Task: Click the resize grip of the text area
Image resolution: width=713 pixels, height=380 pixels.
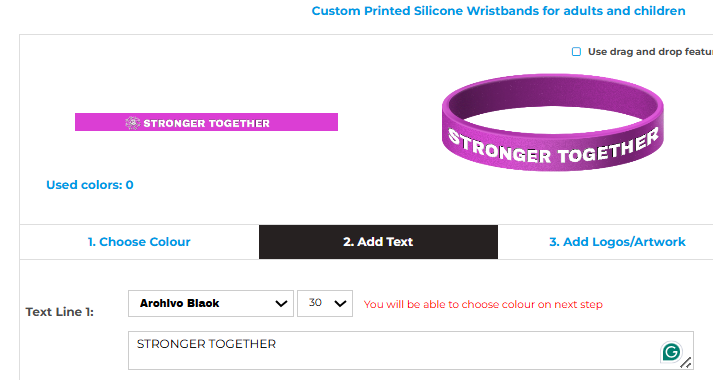Action: click(x=686, y=363)
